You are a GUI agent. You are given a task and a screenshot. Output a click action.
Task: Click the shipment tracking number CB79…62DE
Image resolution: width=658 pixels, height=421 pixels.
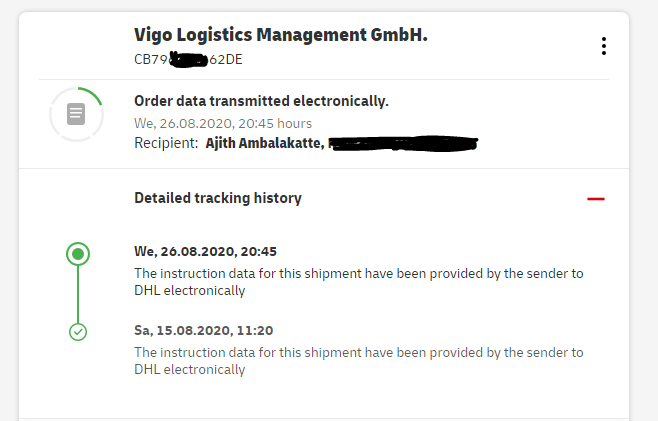click(188, 59)
